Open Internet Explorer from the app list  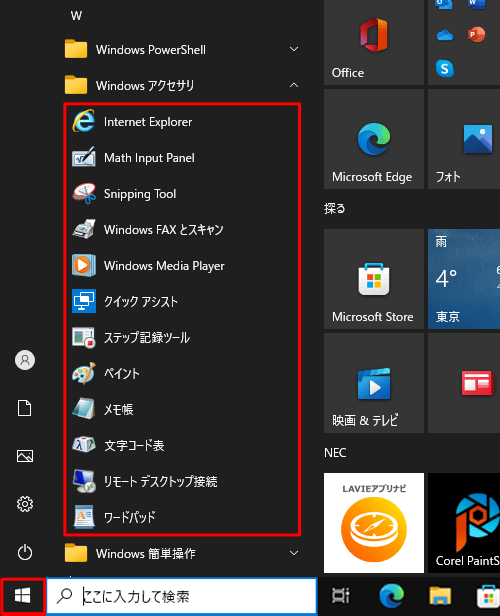pyautogui.click(x=182, y=122)
